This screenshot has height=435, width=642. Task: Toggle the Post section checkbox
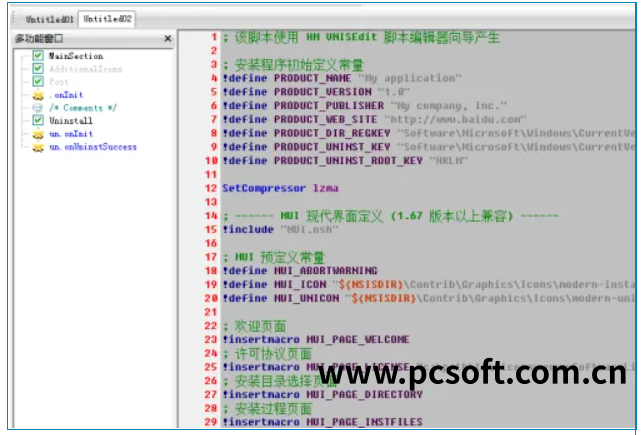[x=38, y=82]
